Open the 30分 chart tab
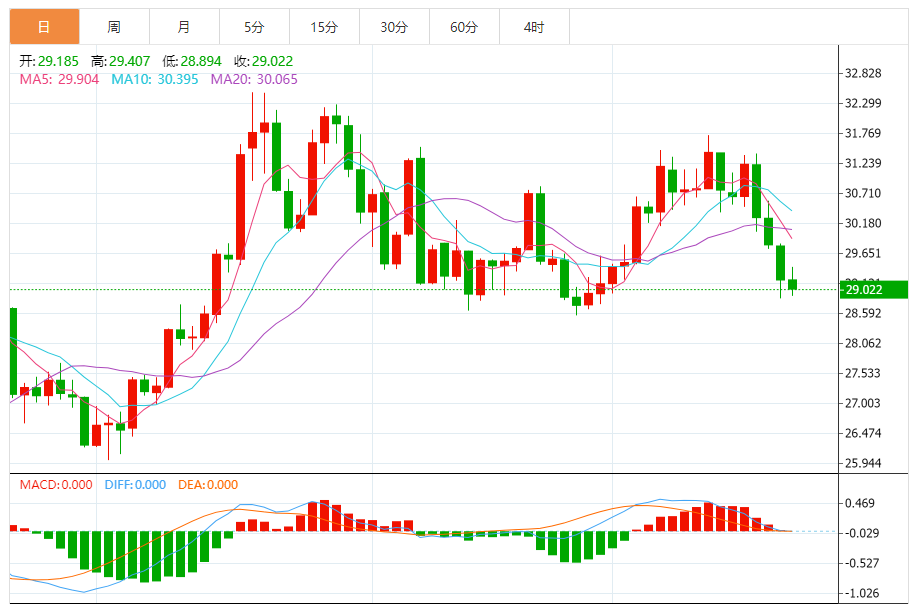Image resolution: width=917 pixels, height=604 pixels. click(394, 27)
